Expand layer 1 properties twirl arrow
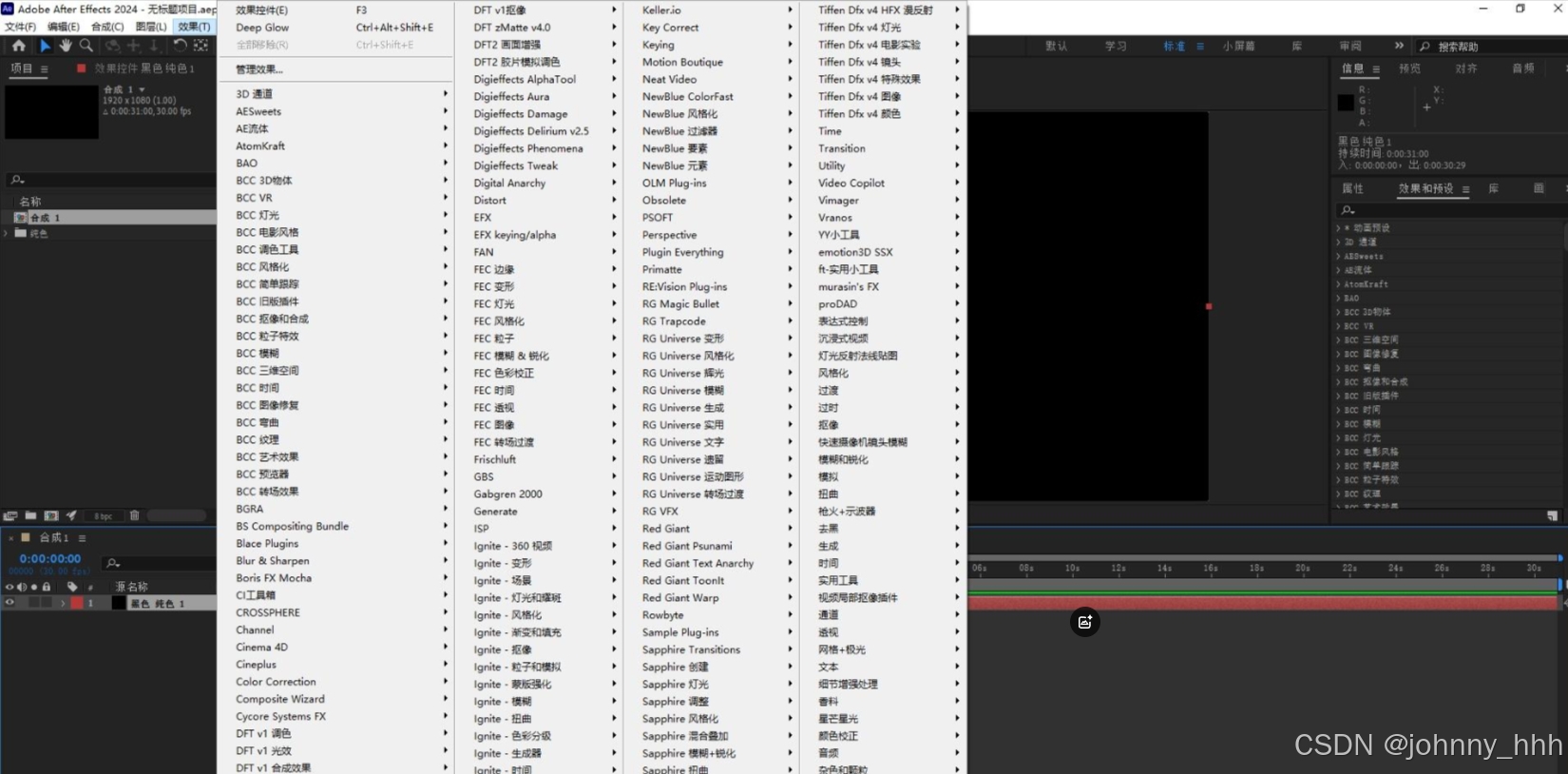 63,603
